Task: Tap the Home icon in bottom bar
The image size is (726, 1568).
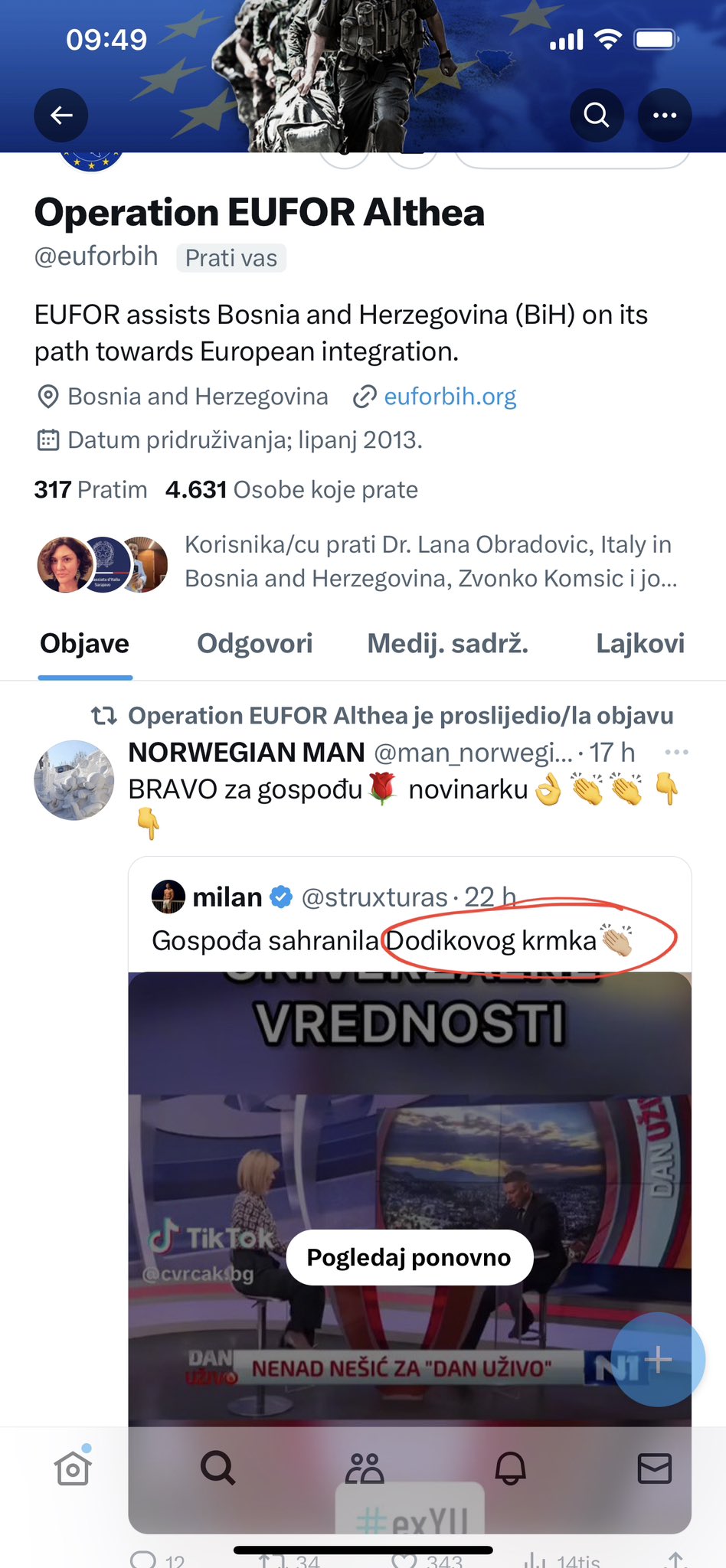Action: coord(73,1468)
